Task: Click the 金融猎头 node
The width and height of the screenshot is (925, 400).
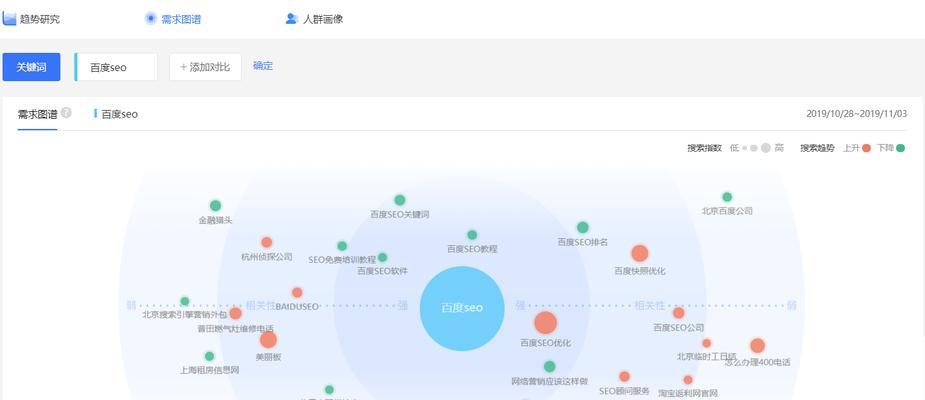Action: (215, 206)
